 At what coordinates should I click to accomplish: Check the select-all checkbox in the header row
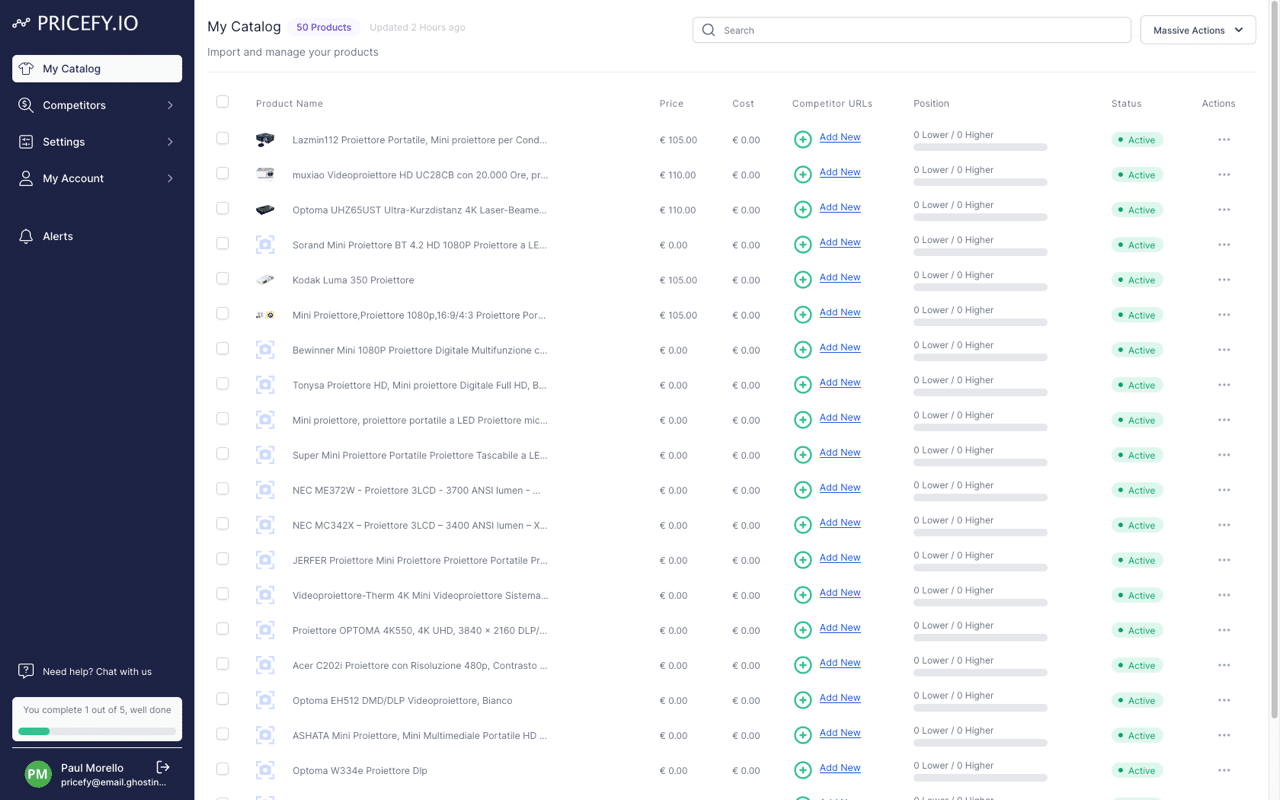coord(222,103)
